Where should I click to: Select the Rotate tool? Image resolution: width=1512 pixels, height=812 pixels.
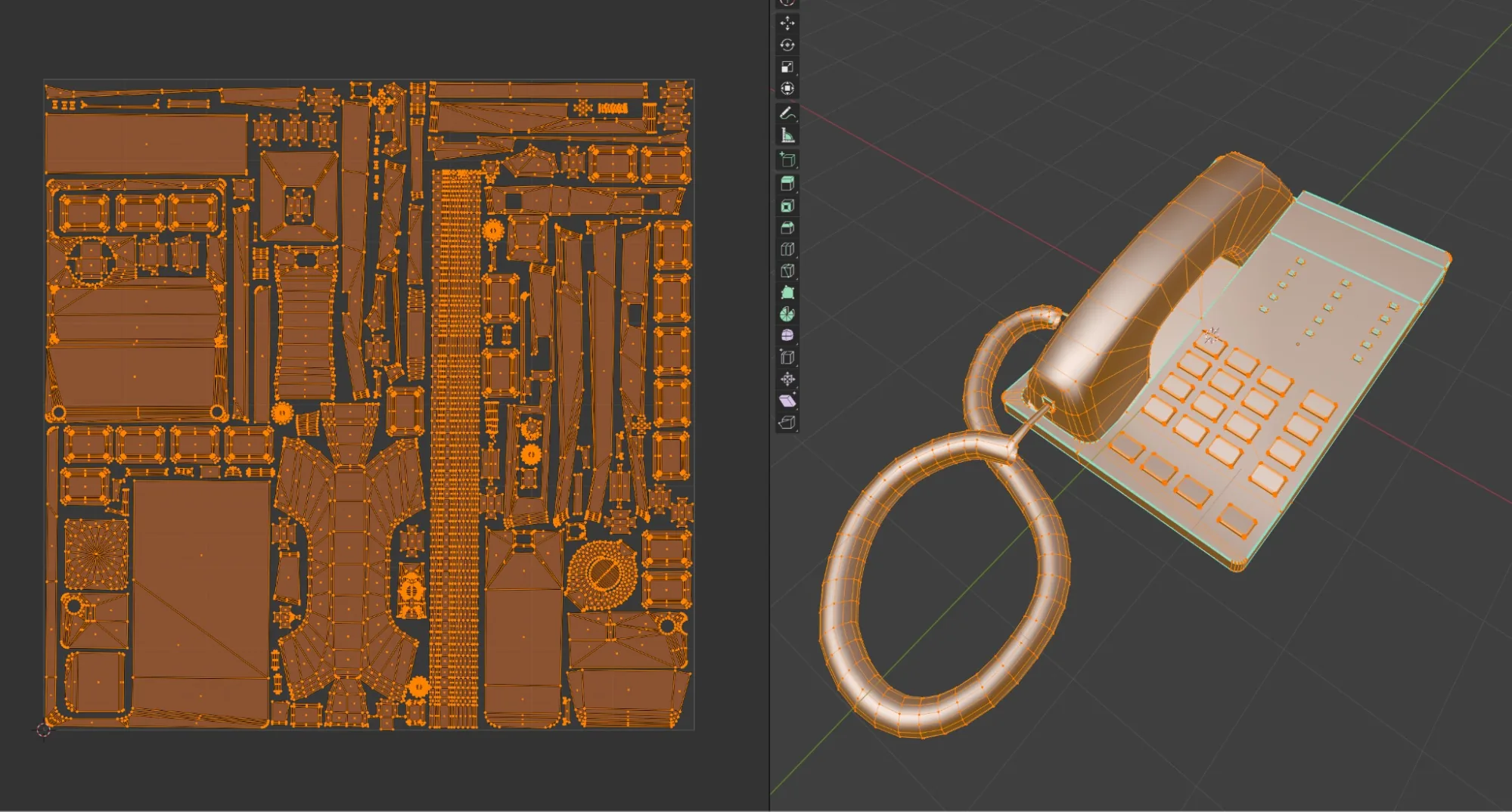click(787, 45)
